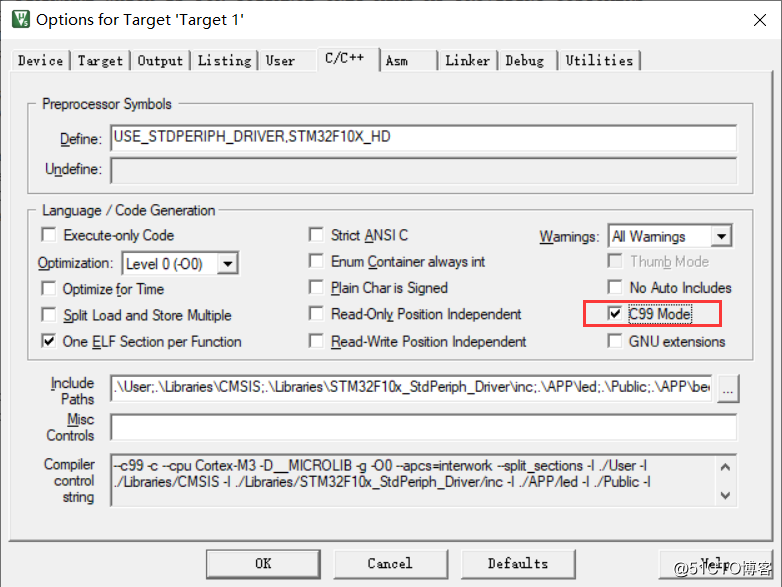This screenshot has width=782, height=587.
Task: Click the Defaults button
Action: (518, 564)
